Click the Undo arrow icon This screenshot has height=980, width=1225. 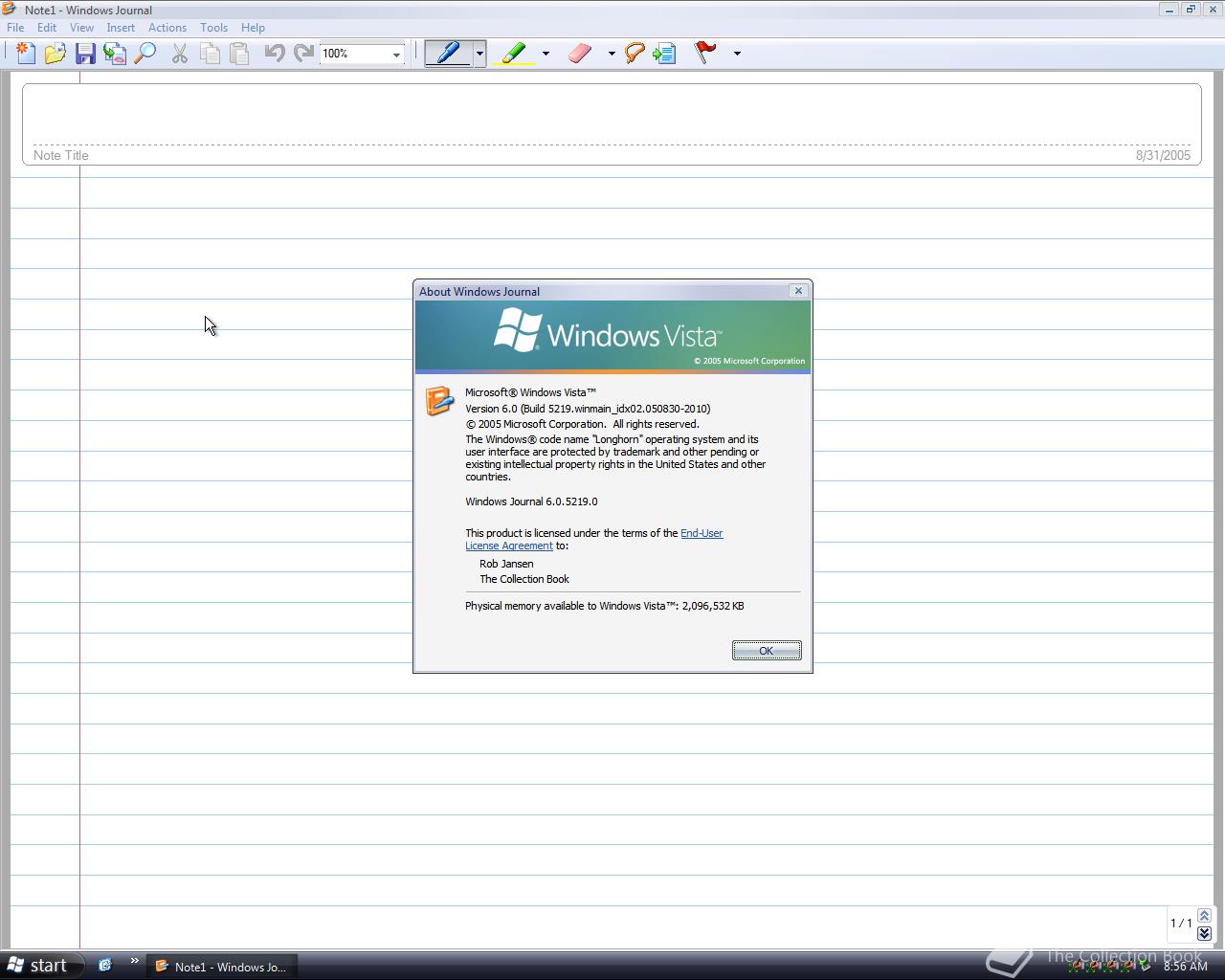274,54
